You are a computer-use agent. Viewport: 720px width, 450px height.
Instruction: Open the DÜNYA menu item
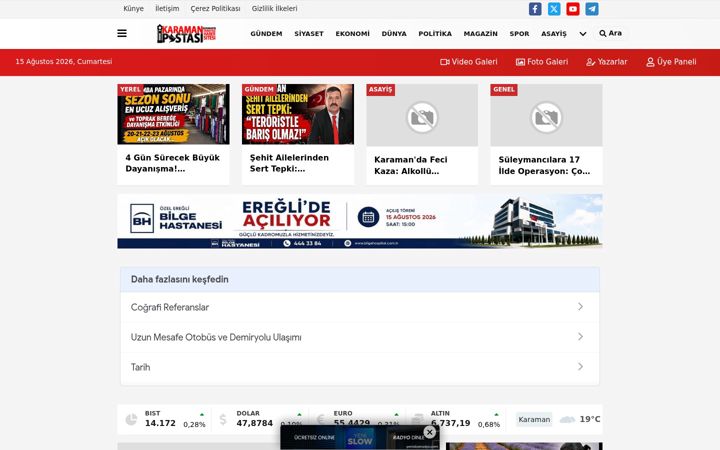click(394, 34)
